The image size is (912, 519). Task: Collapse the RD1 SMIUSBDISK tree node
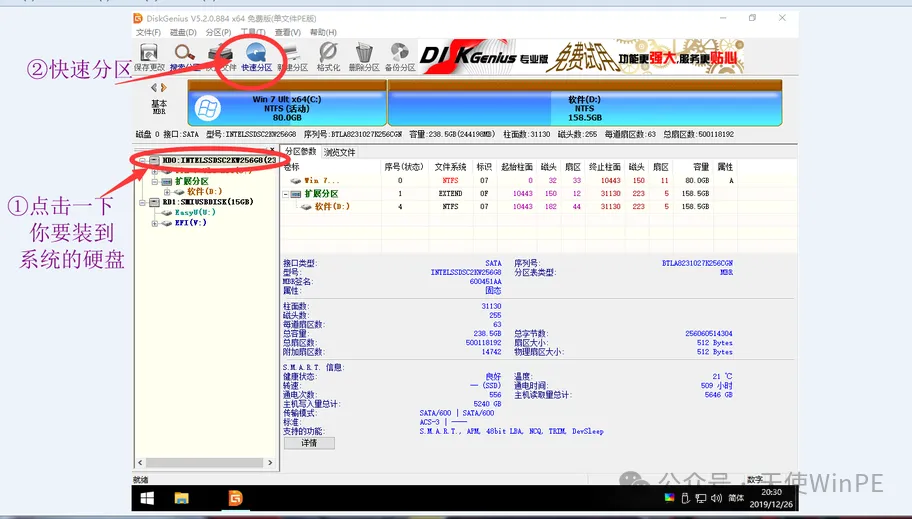tap(143, 202)
